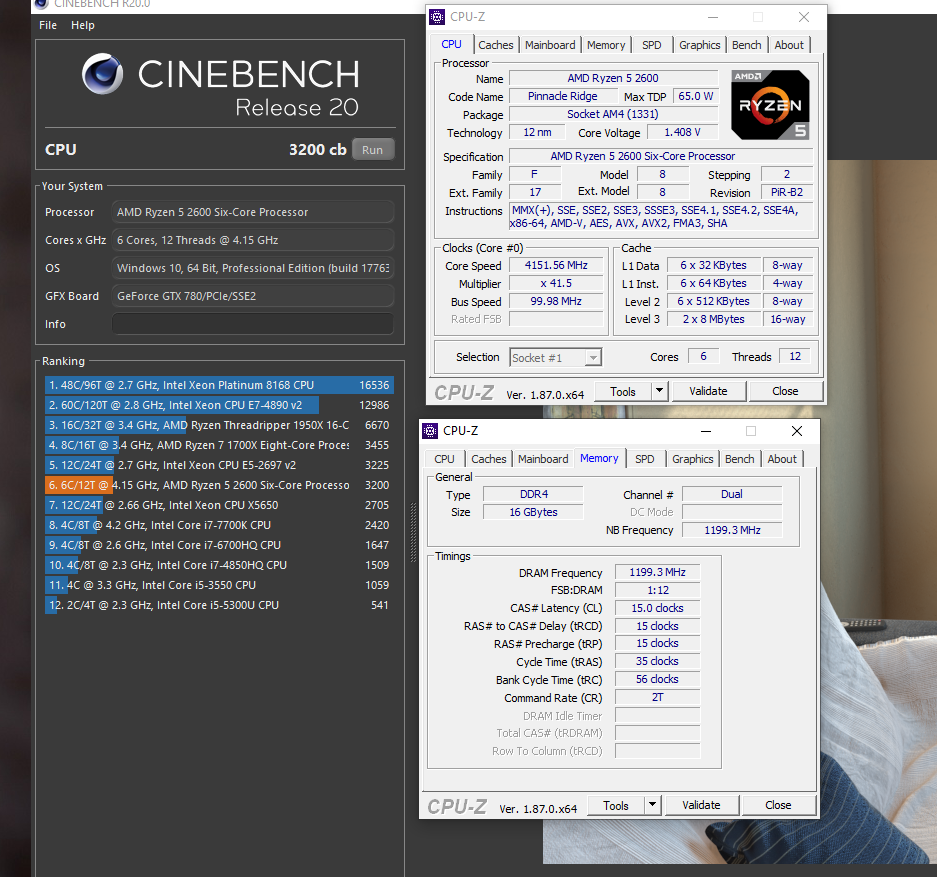
Task: Select ranking row Intel Core i7-6700HQ
Action: [x=219, y=545]
